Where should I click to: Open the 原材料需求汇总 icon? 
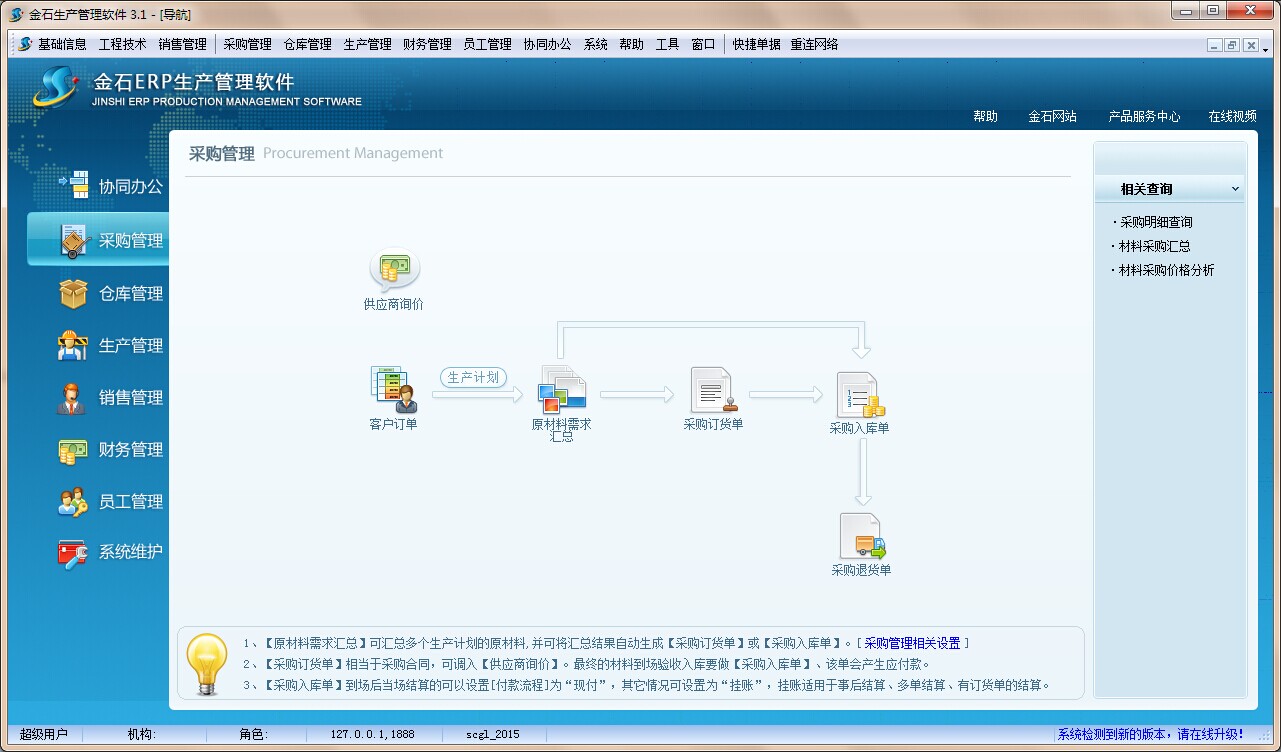click(562, 390)
